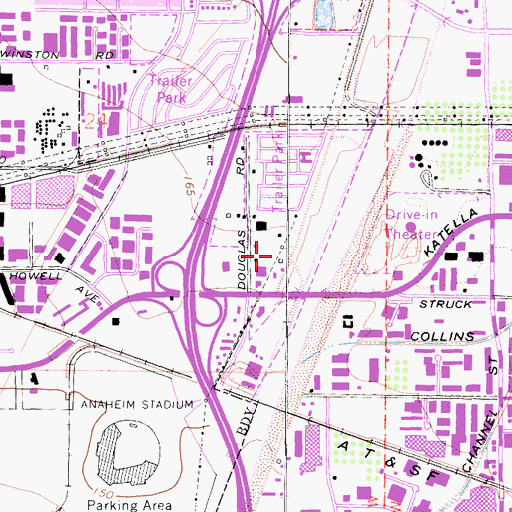Click the blue pond at the top of map
512x512 pixels.
tap(323, 14)
